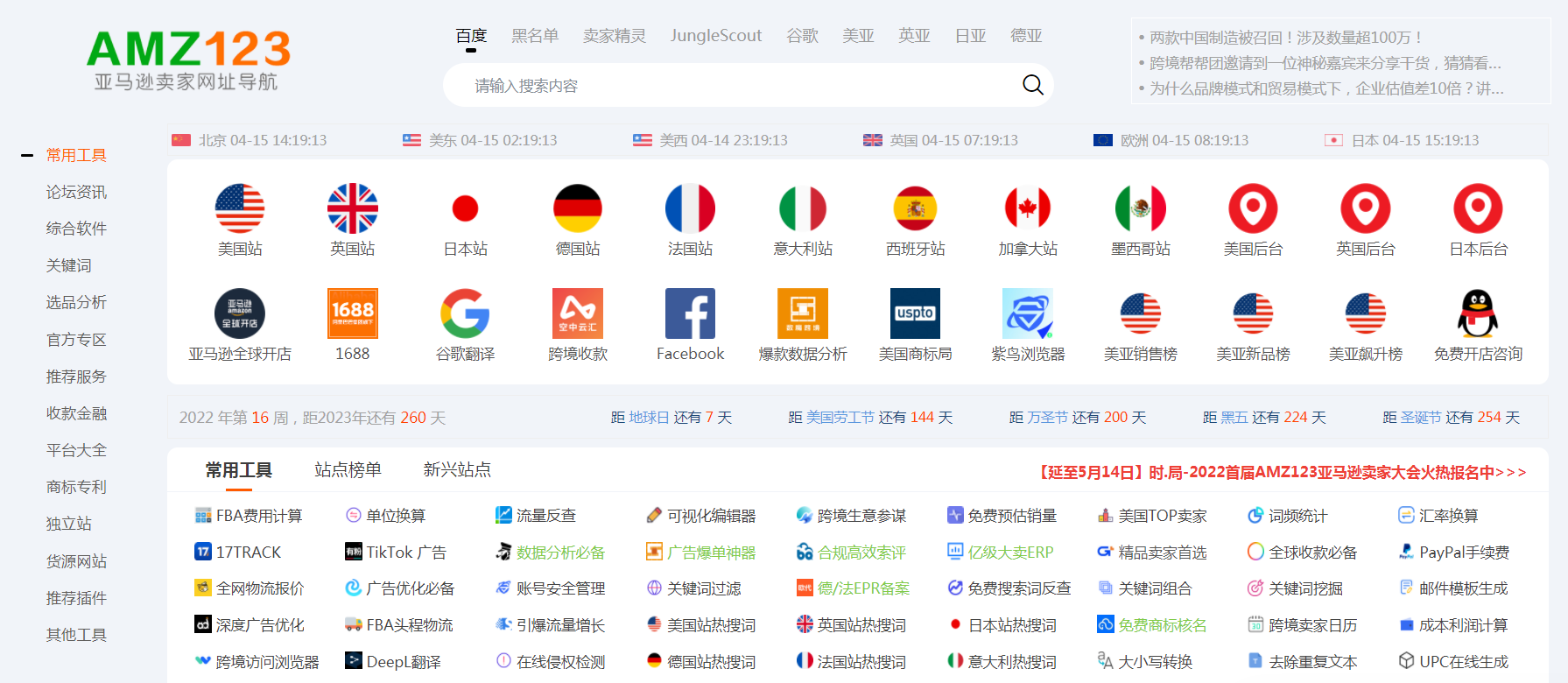Open the 加拿大站 Canada flag icon
1568x683 pixels.
[x=1028, y=208]
